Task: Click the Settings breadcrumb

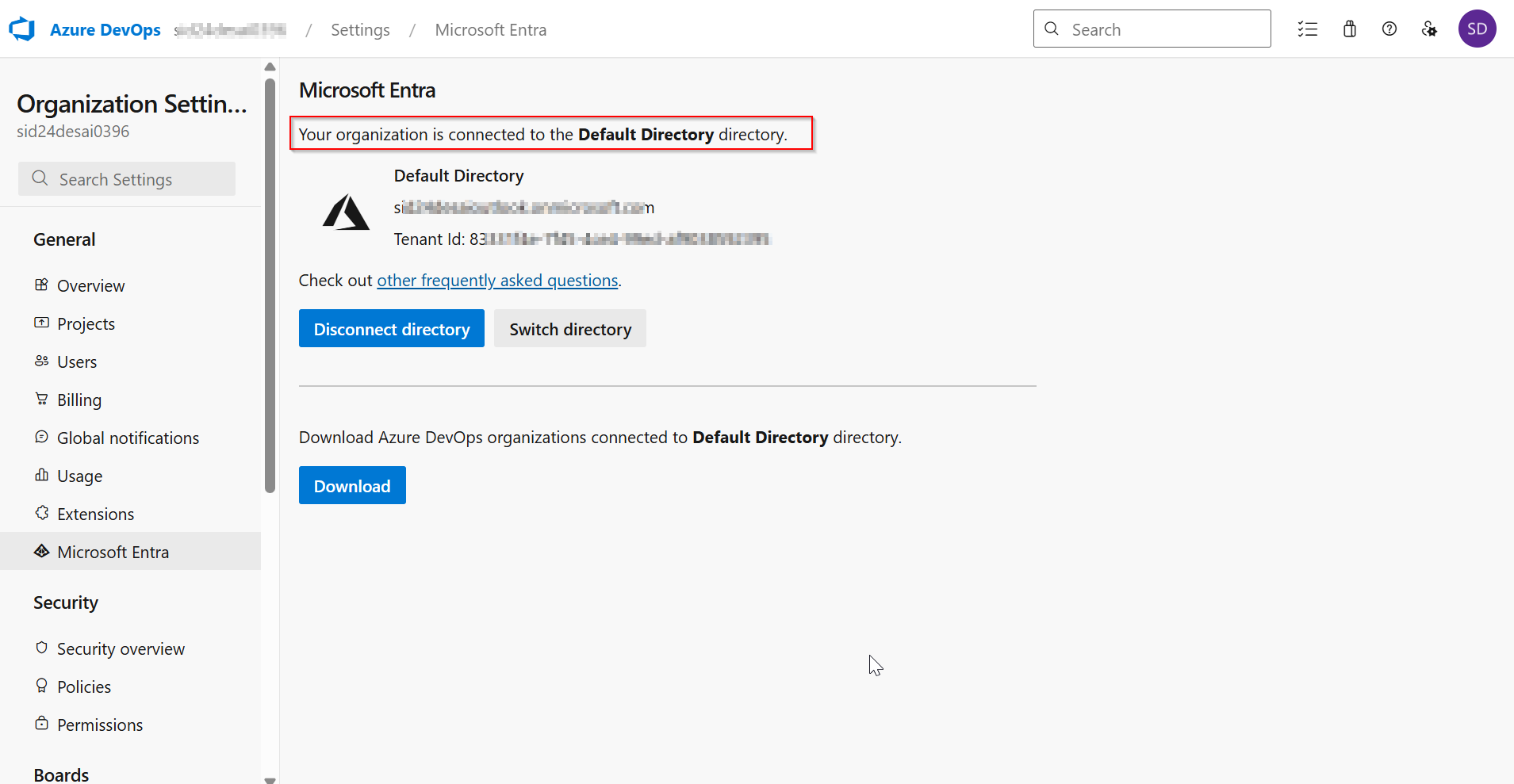Action: pos(360,30)
